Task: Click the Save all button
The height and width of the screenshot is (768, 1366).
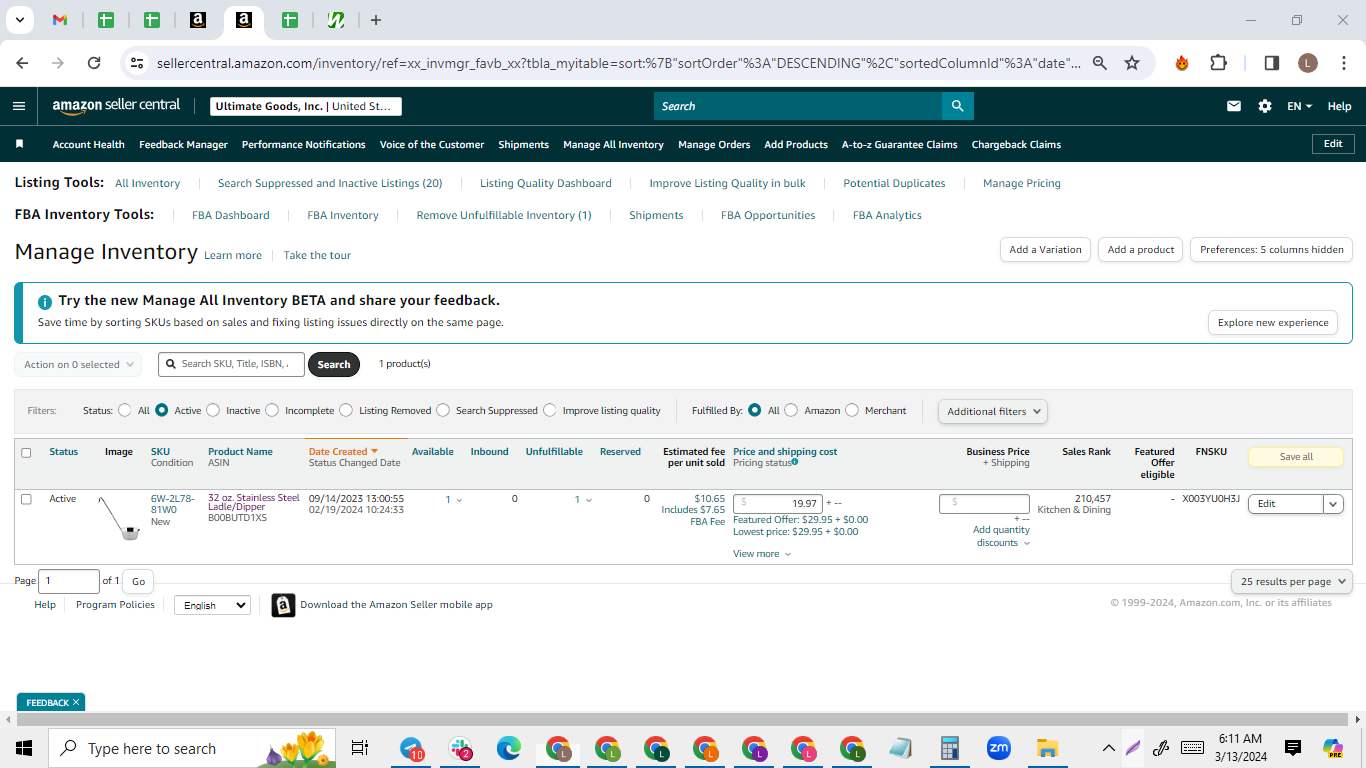Action: [1296, 457]
